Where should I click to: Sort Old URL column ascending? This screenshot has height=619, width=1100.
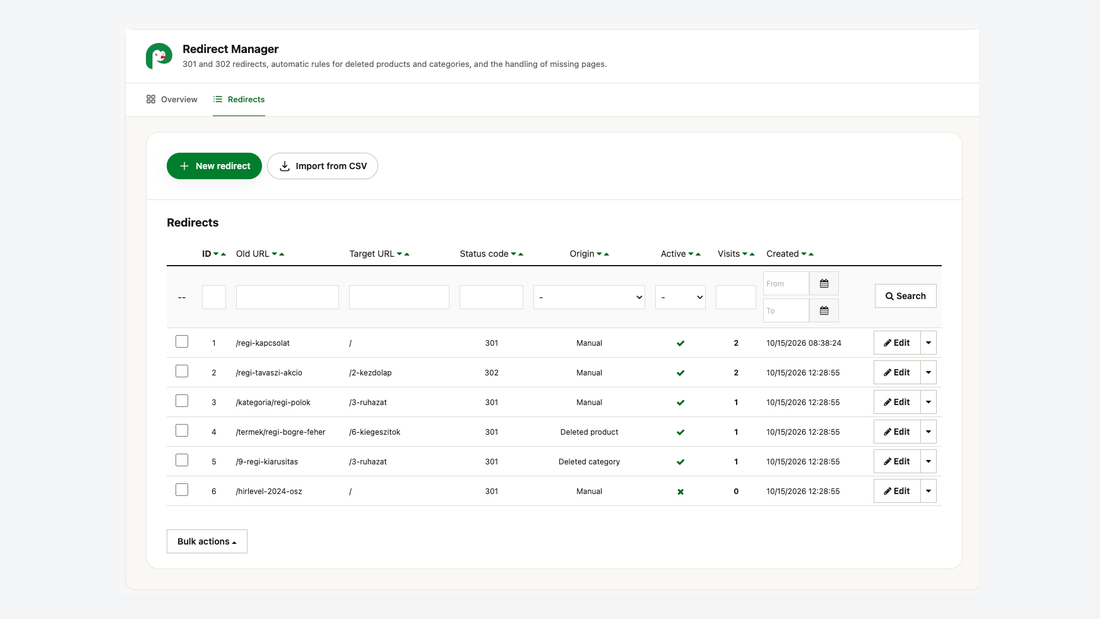tap(281, 254)
